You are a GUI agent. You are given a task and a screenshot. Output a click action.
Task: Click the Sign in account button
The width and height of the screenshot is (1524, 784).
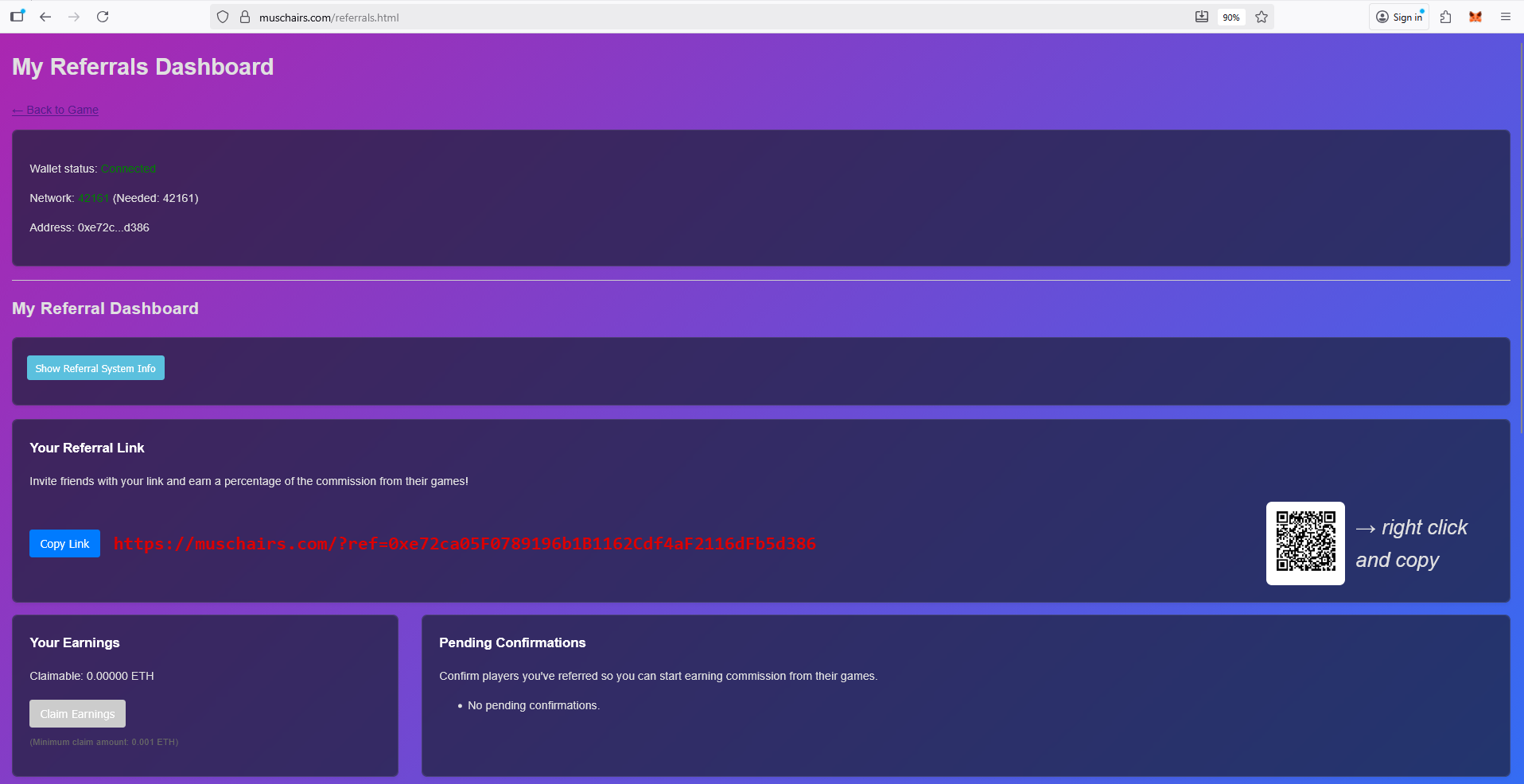1399,17
